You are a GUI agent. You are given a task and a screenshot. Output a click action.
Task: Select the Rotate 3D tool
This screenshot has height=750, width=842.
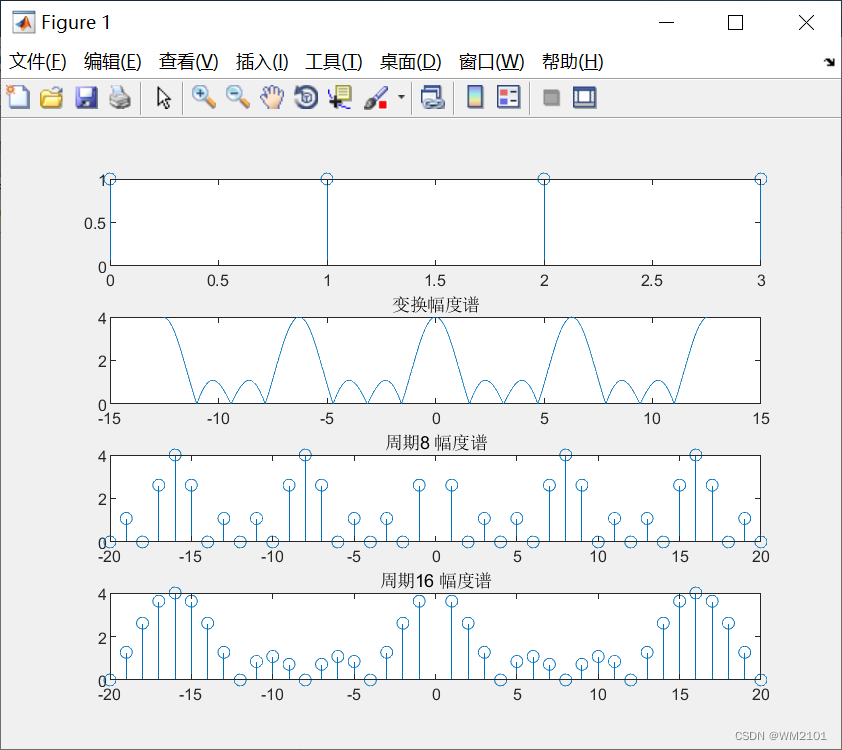(x=306, y=98)
